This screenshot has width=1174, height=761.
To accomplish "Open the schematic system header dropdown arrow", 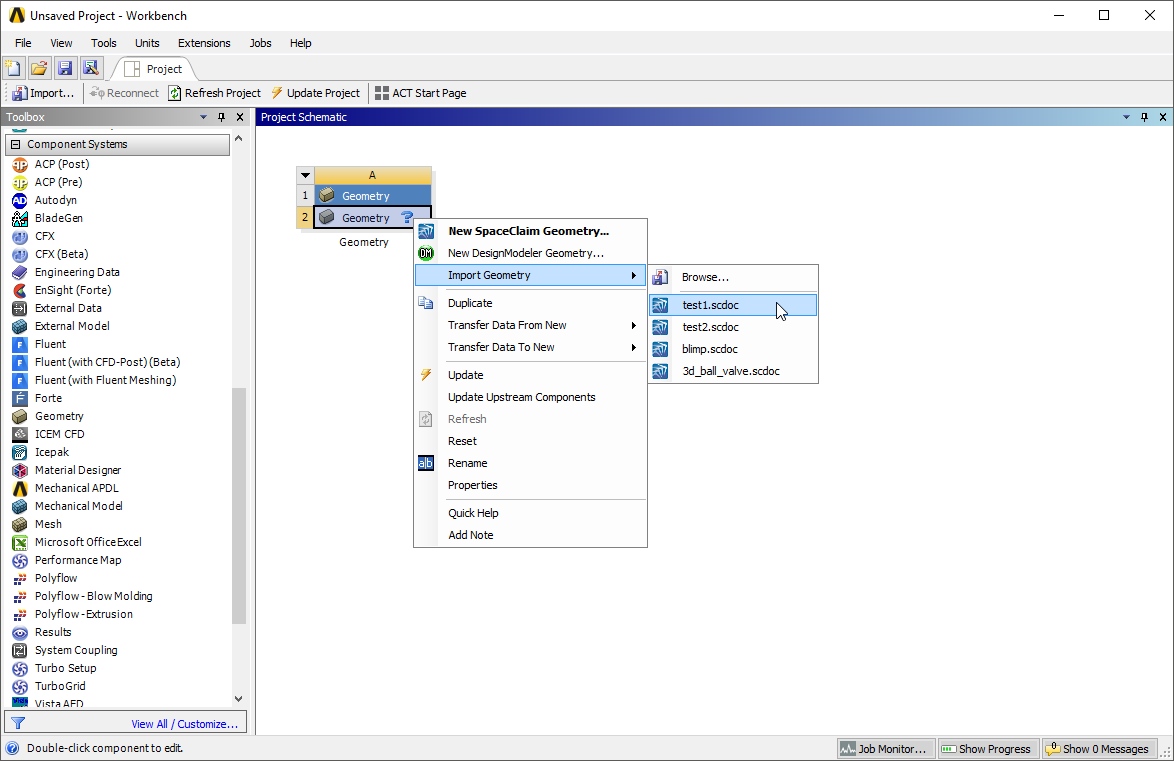I will (305, 174).
